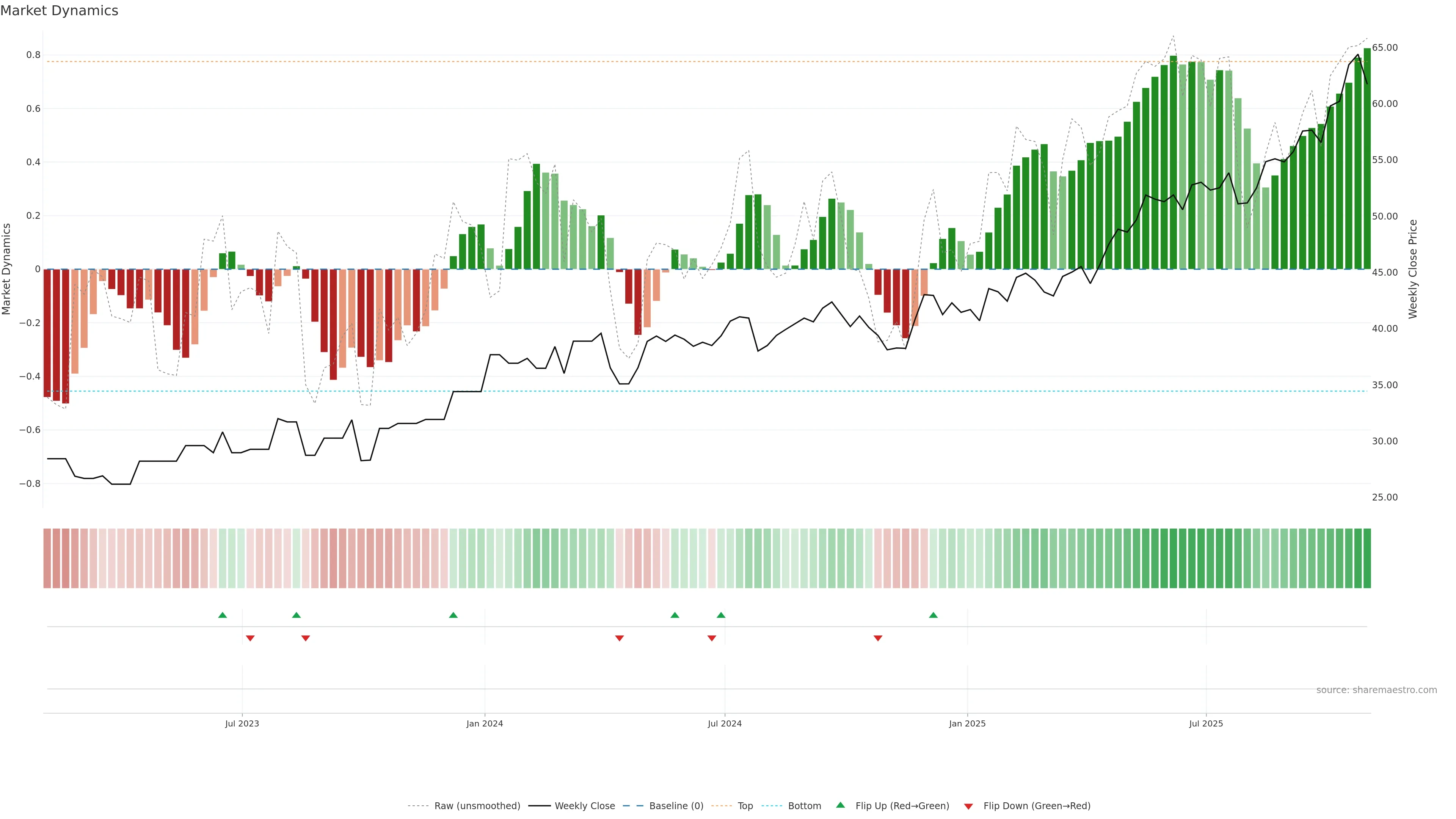Click the green flip-up marker before Jan 2024
1456x819 pixels.
pos(453,615)
